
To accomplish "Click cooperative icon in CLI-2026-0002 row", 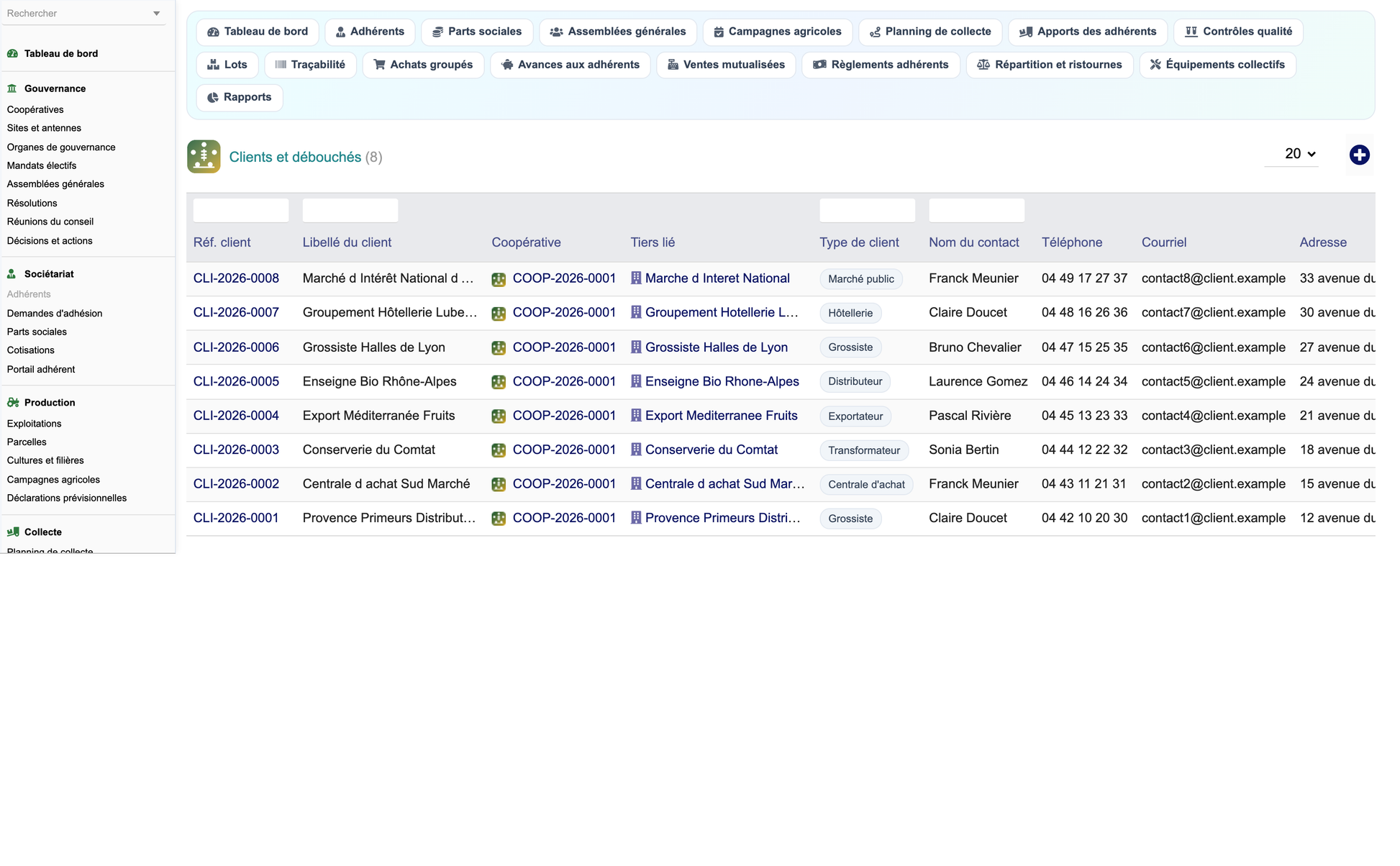I will [x=499, y=485].
